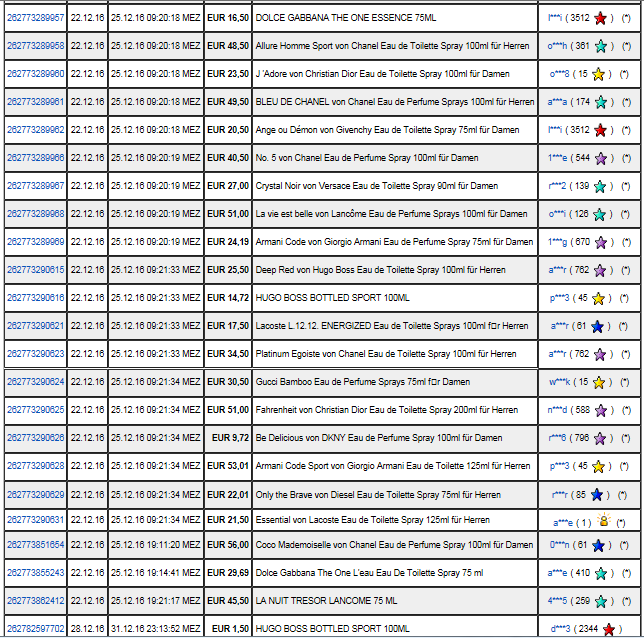
Task: Open item number link for Deep Red
Action: 36,270
